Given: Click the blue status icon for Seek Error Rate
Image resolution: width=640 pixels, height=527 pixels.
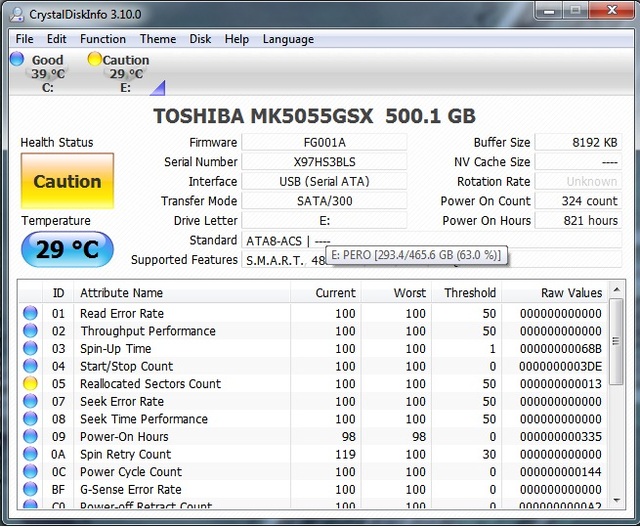Looking at the screenshot, I should (30, 401).
